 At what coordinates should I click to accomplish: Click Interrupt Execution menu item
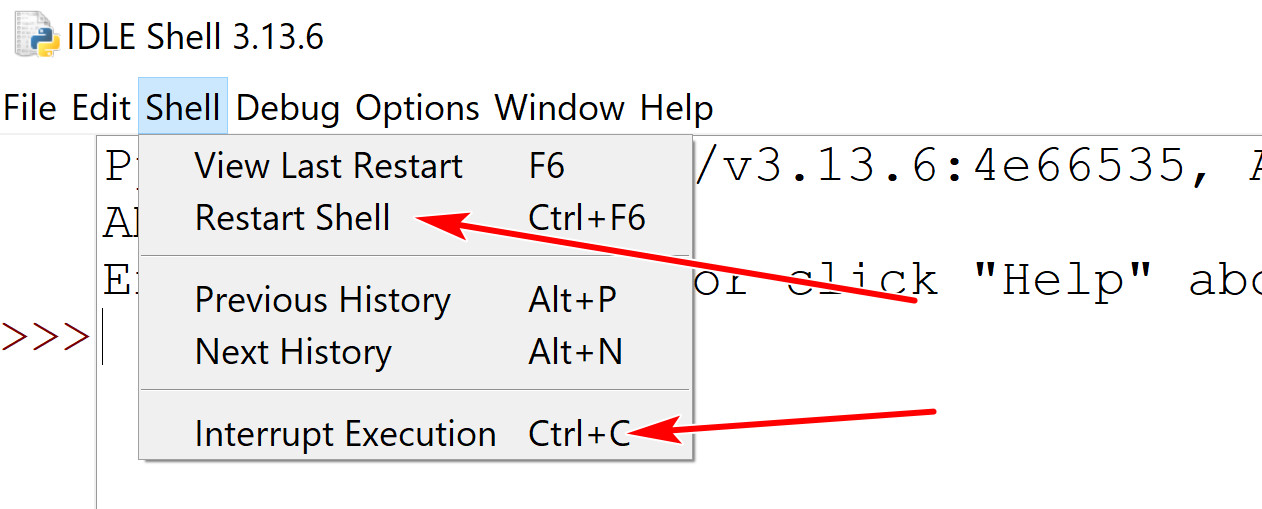tap(345, 434)
